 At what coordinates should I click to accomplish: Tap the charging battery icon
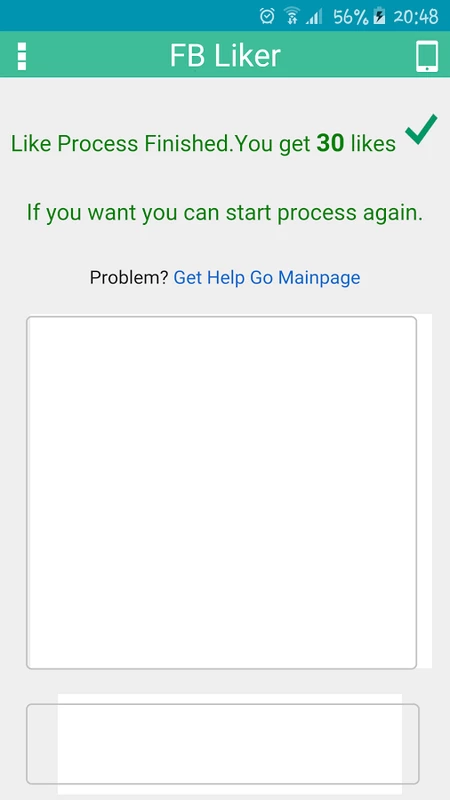tap(379, 16)
